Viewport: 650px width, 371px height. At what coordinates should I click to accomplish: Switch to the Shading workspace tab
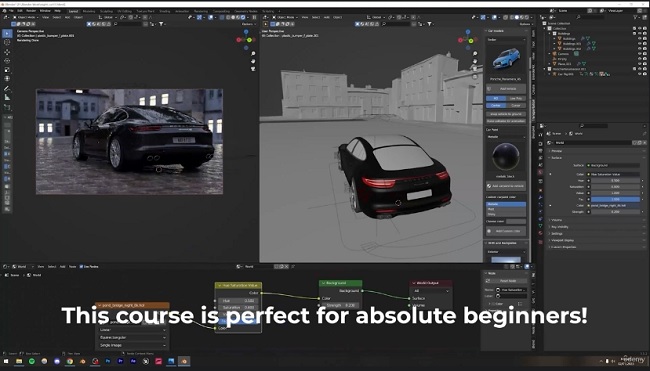coord(165,11)
